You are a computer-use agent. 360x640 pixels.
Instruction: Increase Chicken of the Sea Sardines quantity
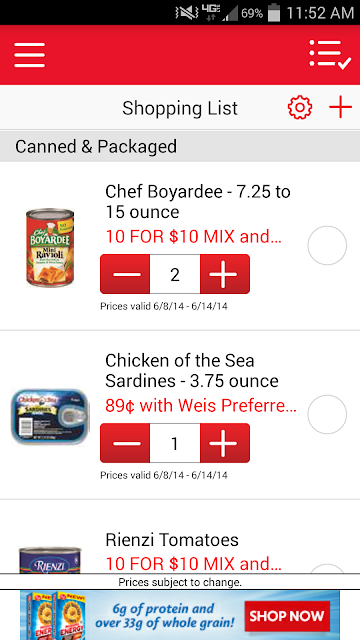click(225, 443)
